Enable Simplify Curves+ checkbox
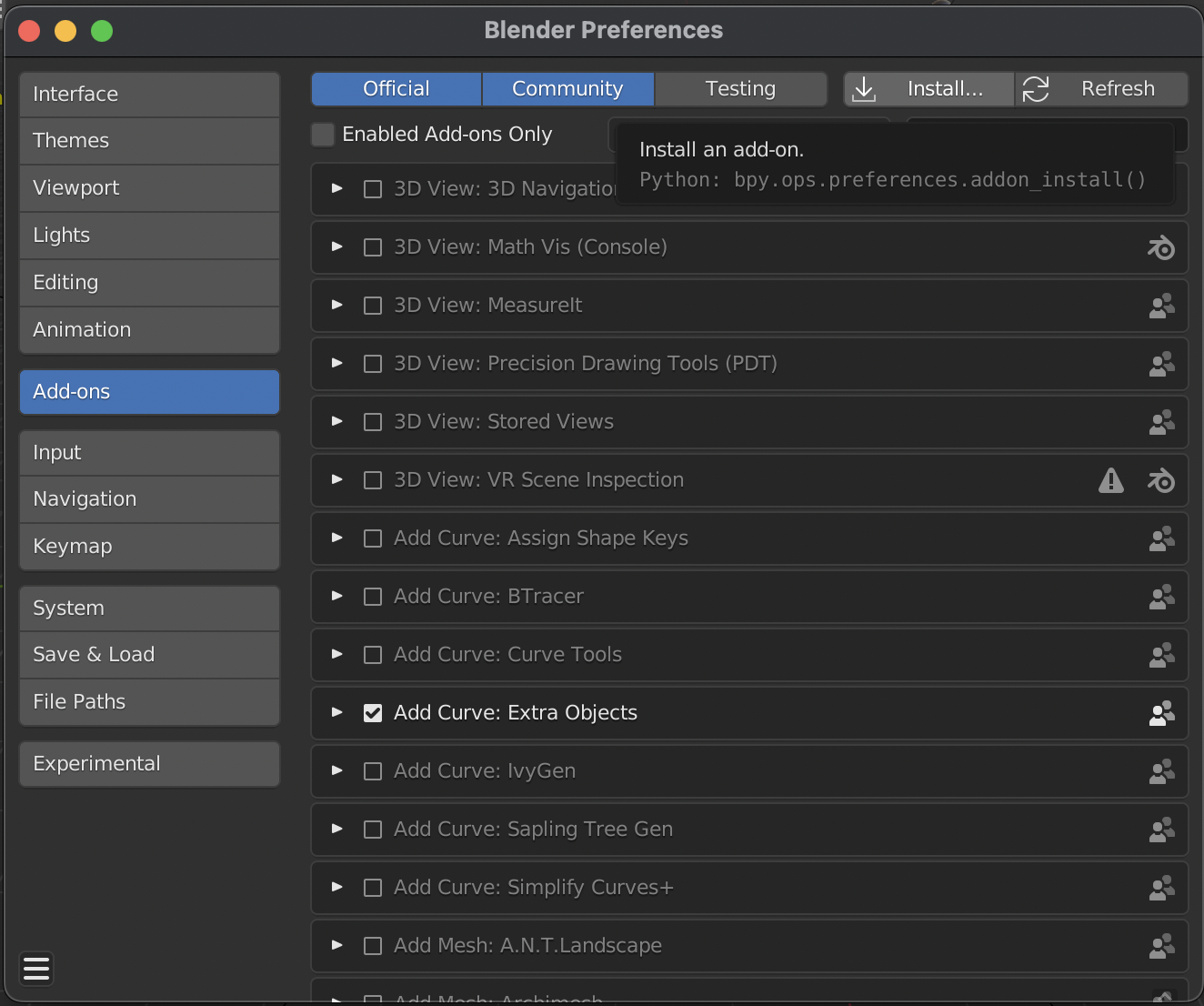The image size is (1204, 1006). [x=373, y=888]
